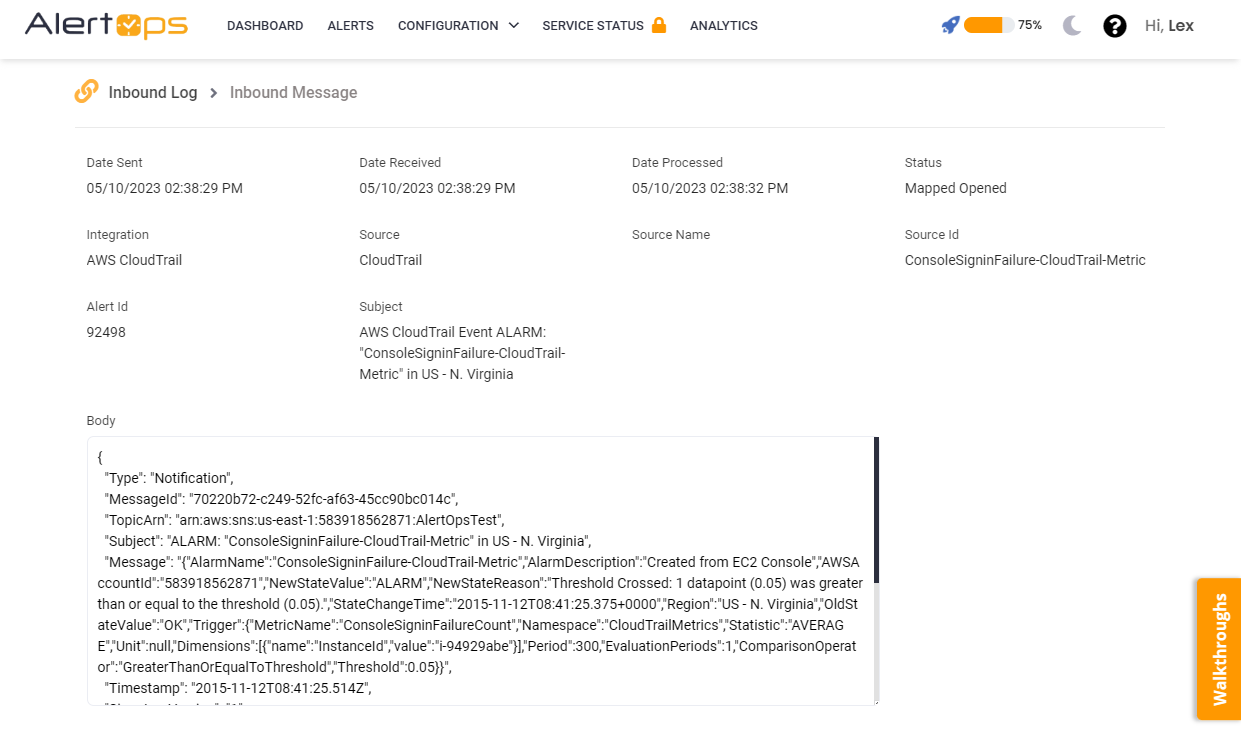The image size is (1241, 746).
Task: Click the AlertOps logo
Action: [x=106, y=25]
